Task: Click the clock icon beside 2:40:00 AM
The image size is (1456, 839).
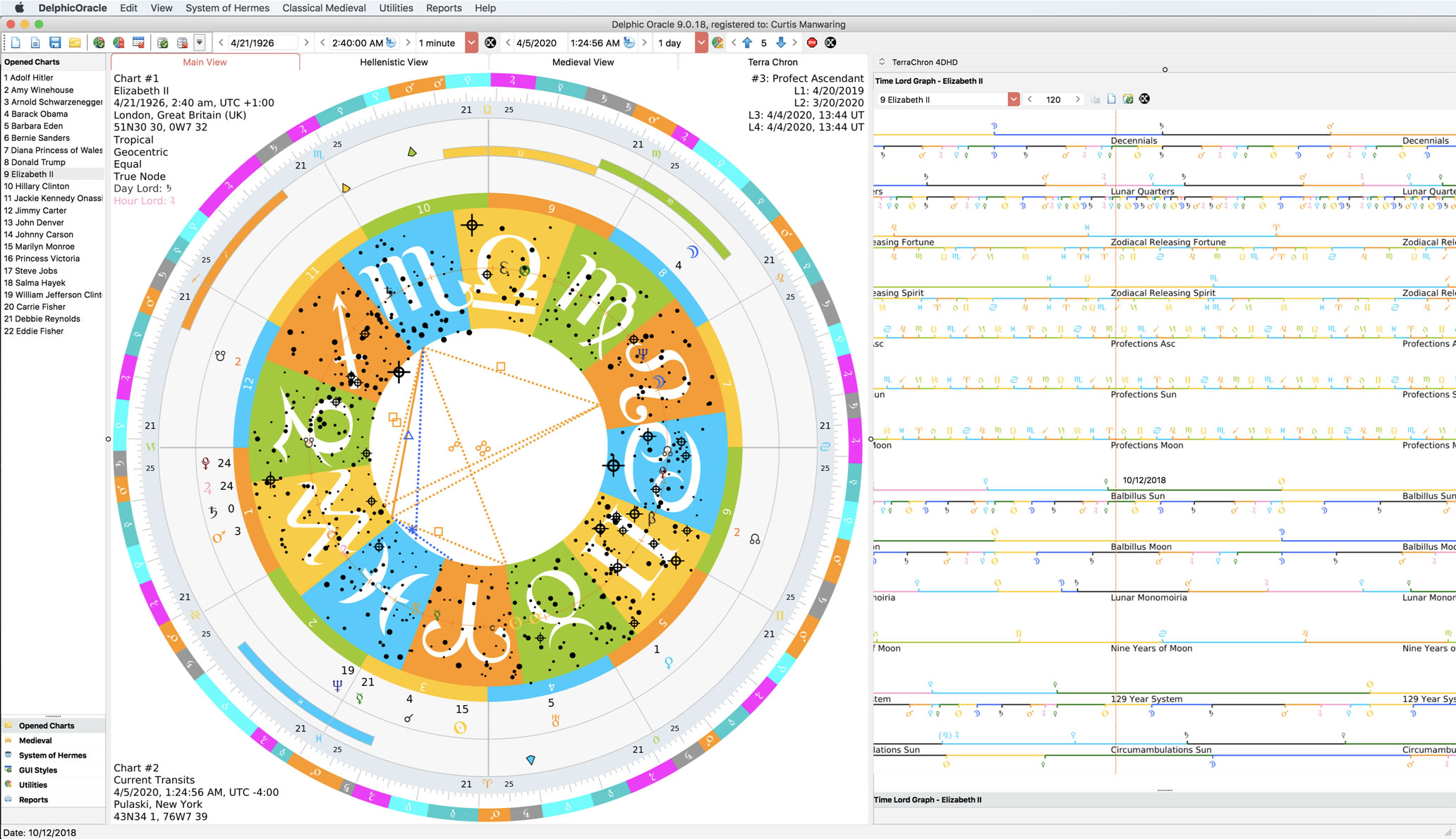Action: pos(392,43)
